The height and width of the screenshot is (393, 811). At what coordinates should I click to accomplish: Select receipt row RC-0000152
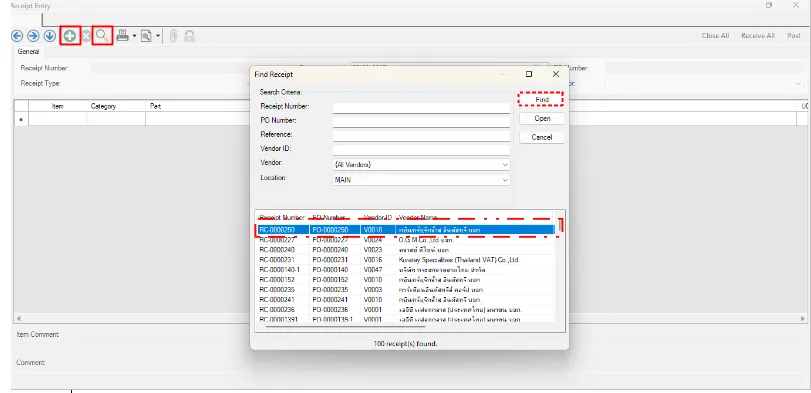point(405,279)
